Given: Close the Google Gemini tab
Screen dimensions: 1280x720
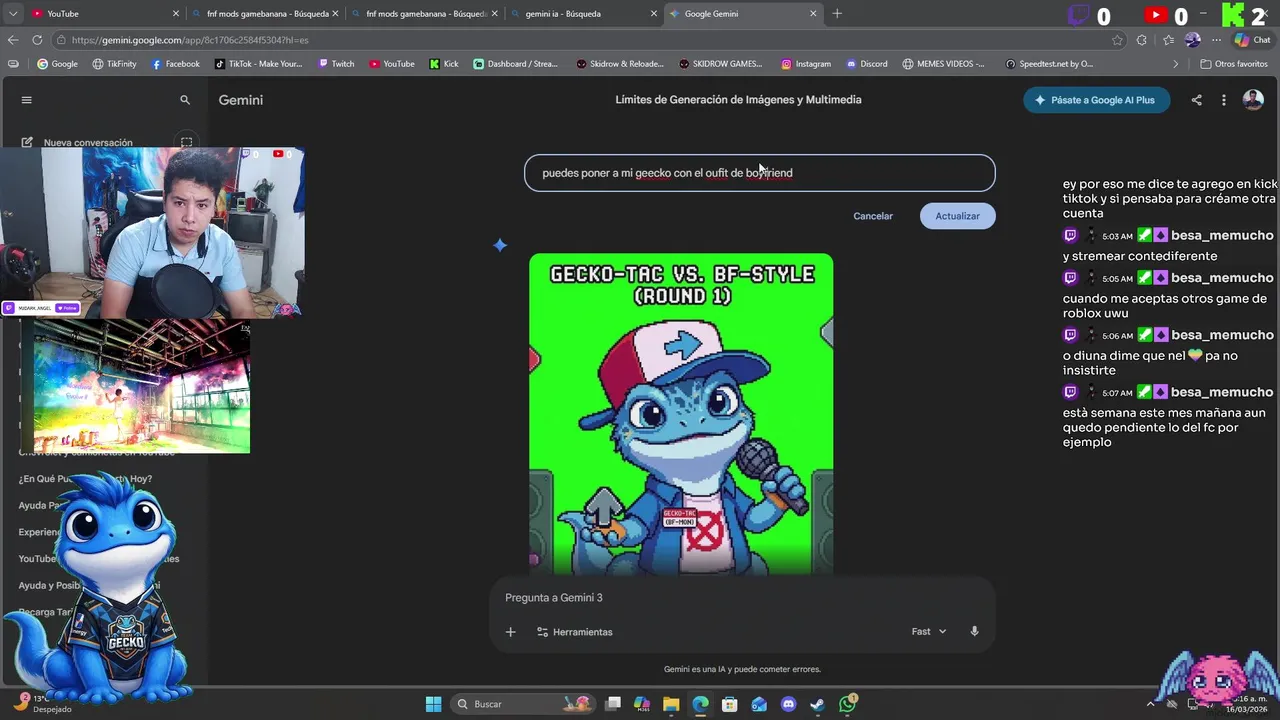Looking at the screenshot, I should 813,14.
